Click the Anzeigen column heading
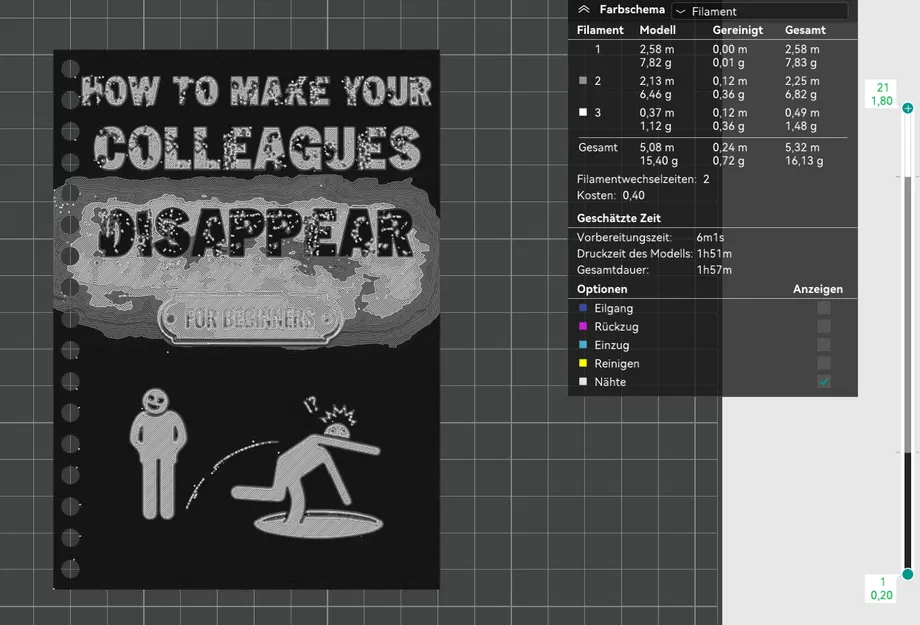This screenshot has width=920, height=625. (817, 289)
